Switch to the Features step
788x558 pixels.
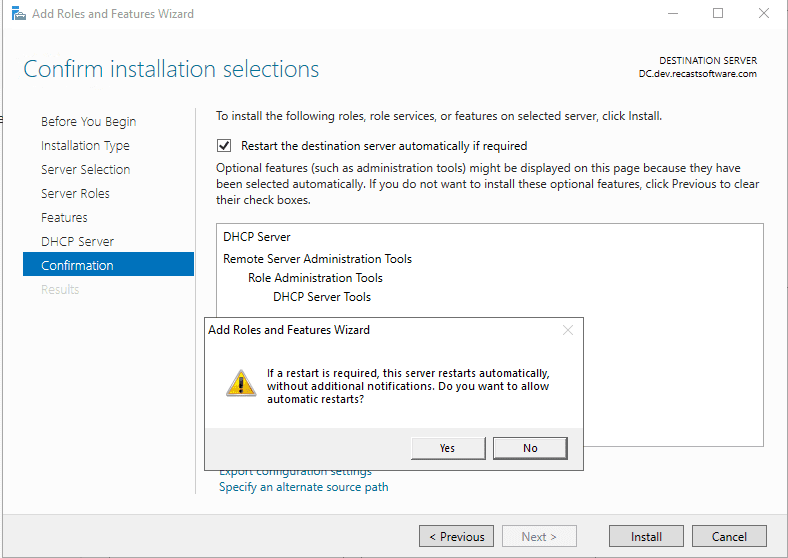pyautogui.click(x=64, y=217)
